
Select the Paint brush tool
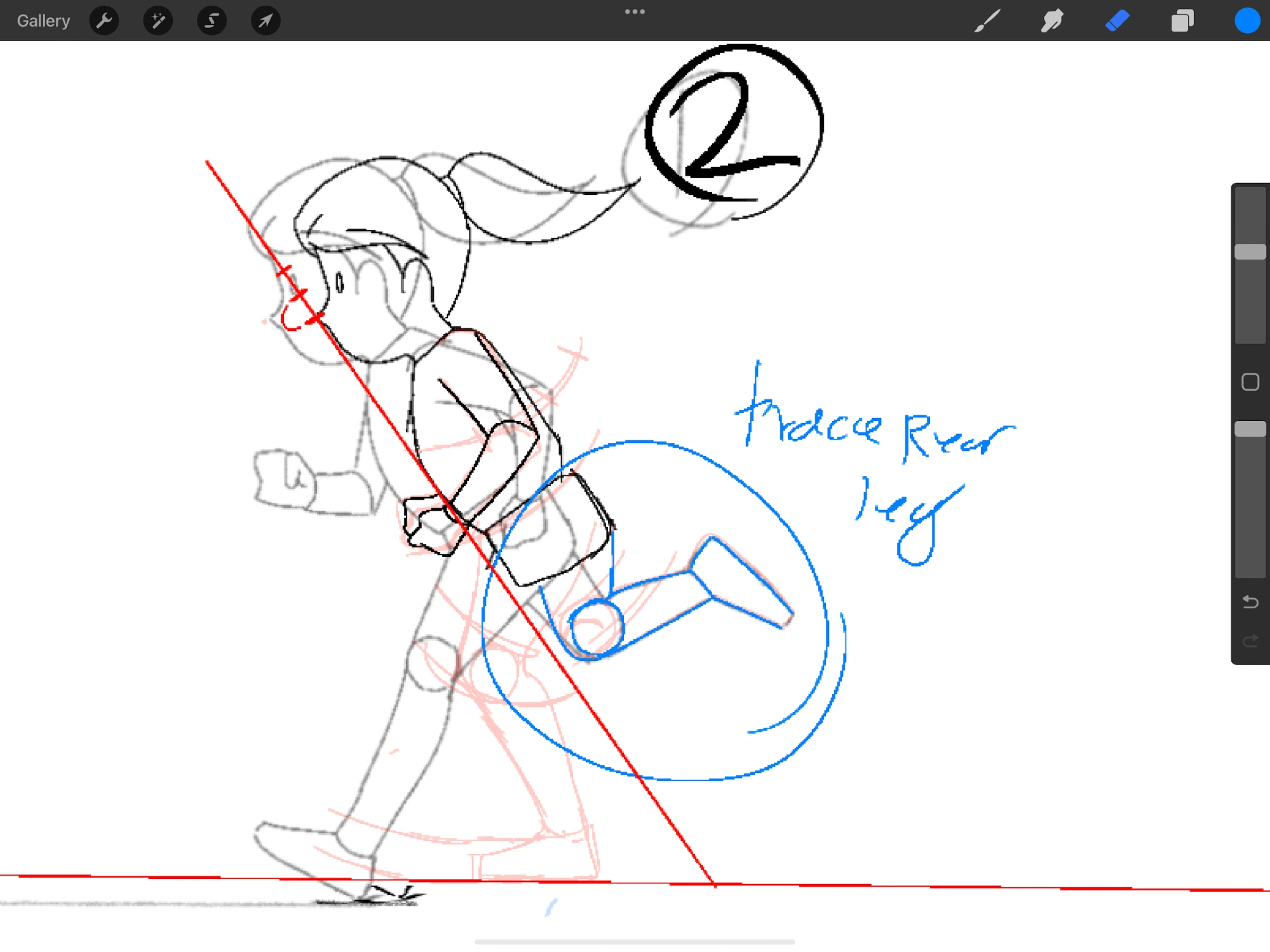tap(987, 21)
